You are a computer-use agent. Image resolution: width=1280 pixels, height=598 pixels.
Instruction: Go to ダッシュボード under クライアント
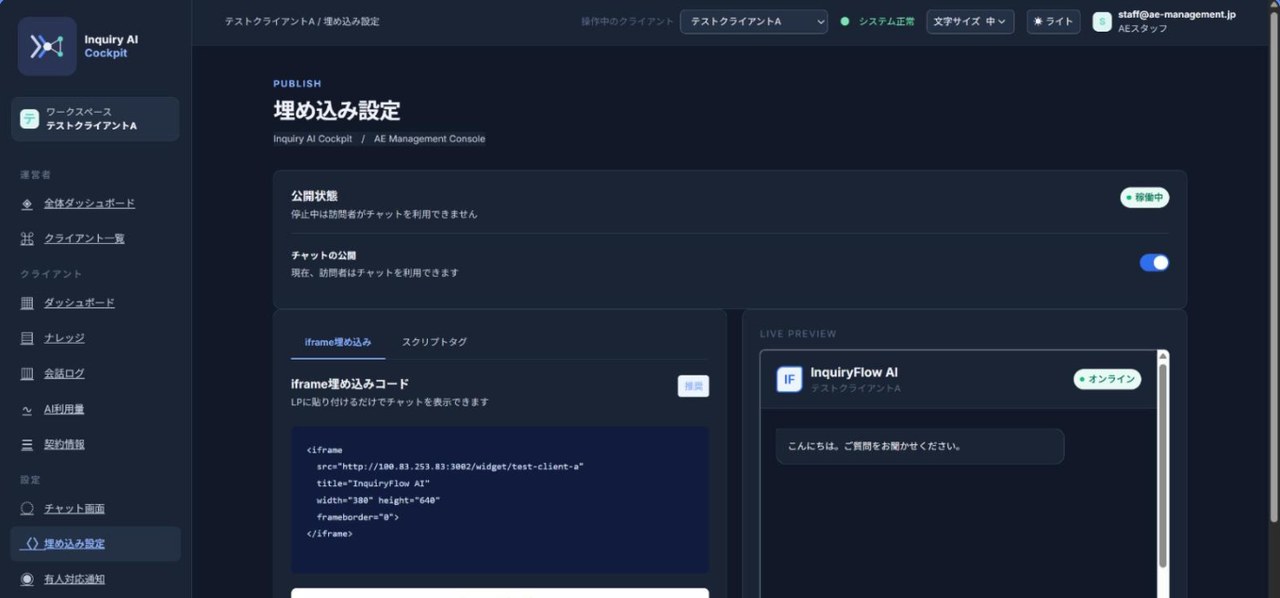[79, 303]
